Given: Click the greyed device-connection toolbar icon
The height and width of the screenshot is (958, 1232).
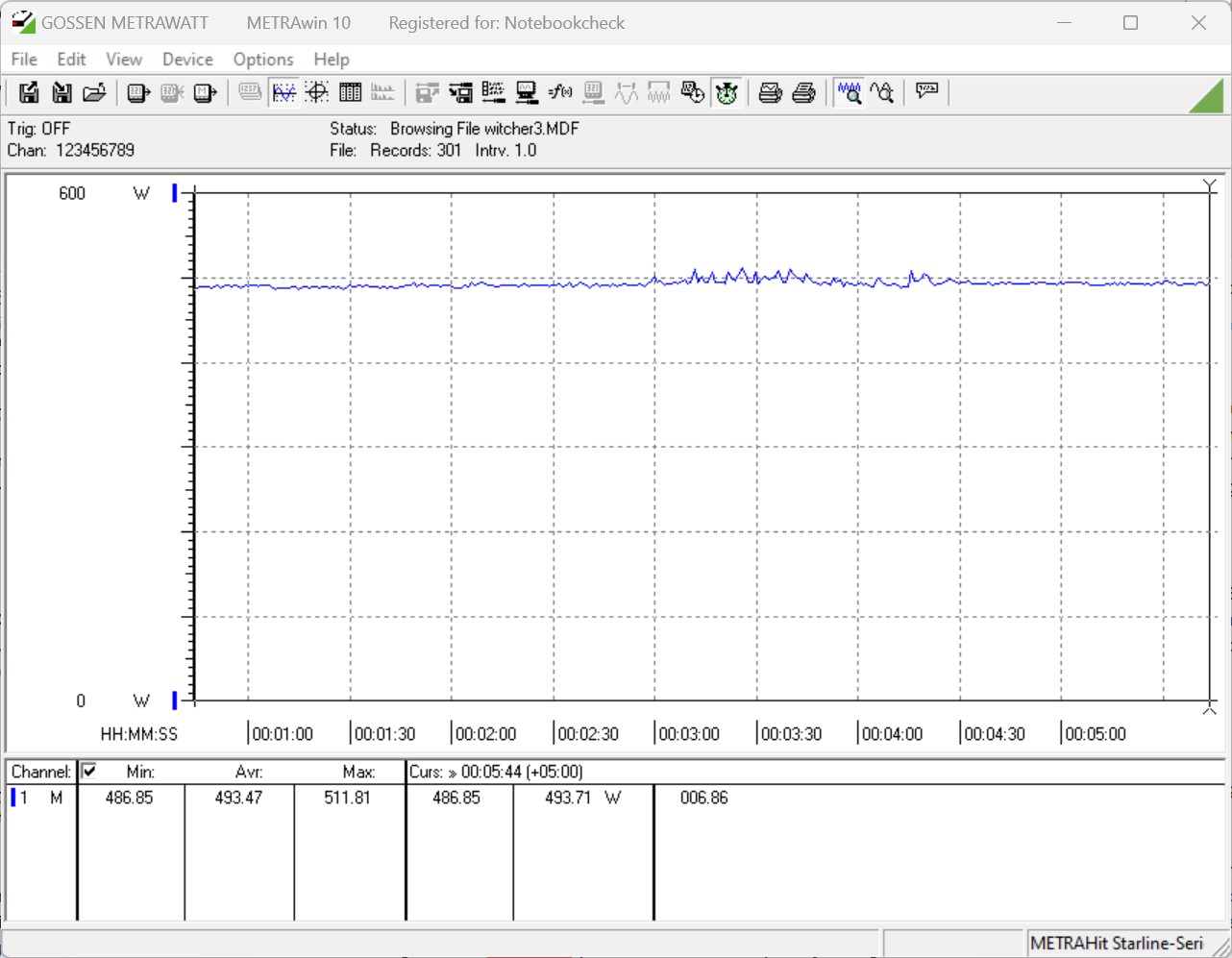Looking at the screenshot, I should coord(172,92).
